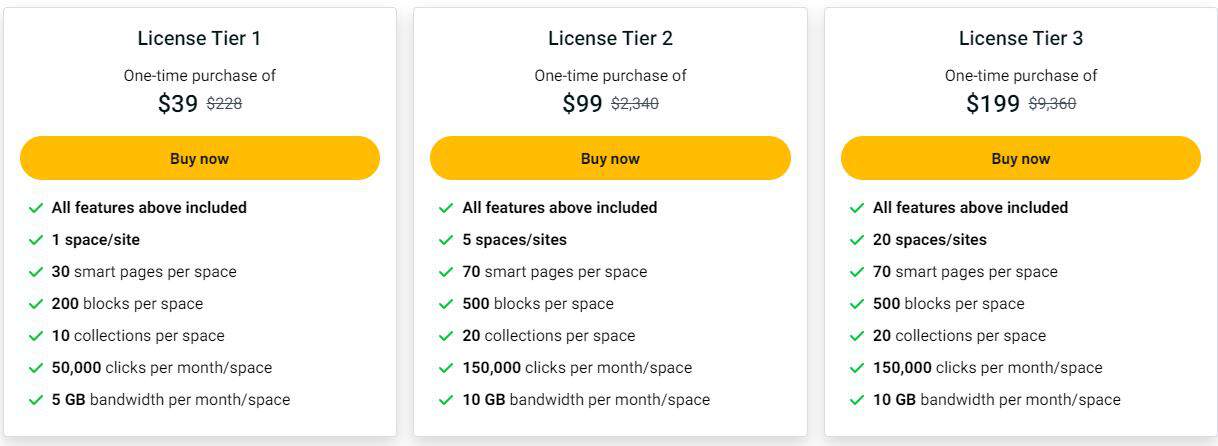Click checkmark beside Tier 1 '1 space/site'
Image resolution: width=1218 pixels, height=446 pixels.
pyautogui.click(x=36, y=240)
